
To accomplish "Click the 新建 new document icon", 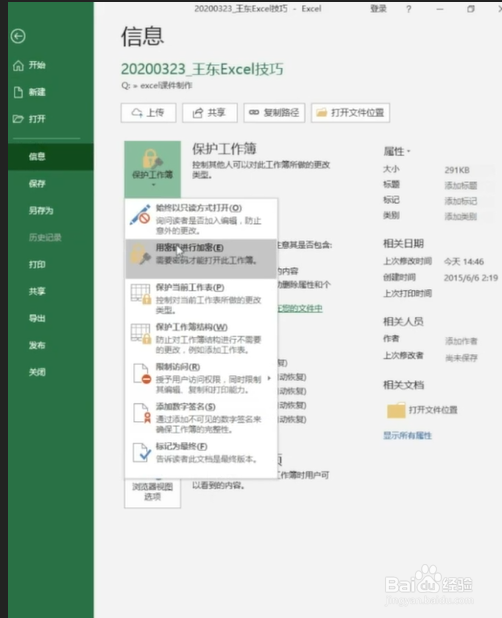I will (x=18, y=92).
